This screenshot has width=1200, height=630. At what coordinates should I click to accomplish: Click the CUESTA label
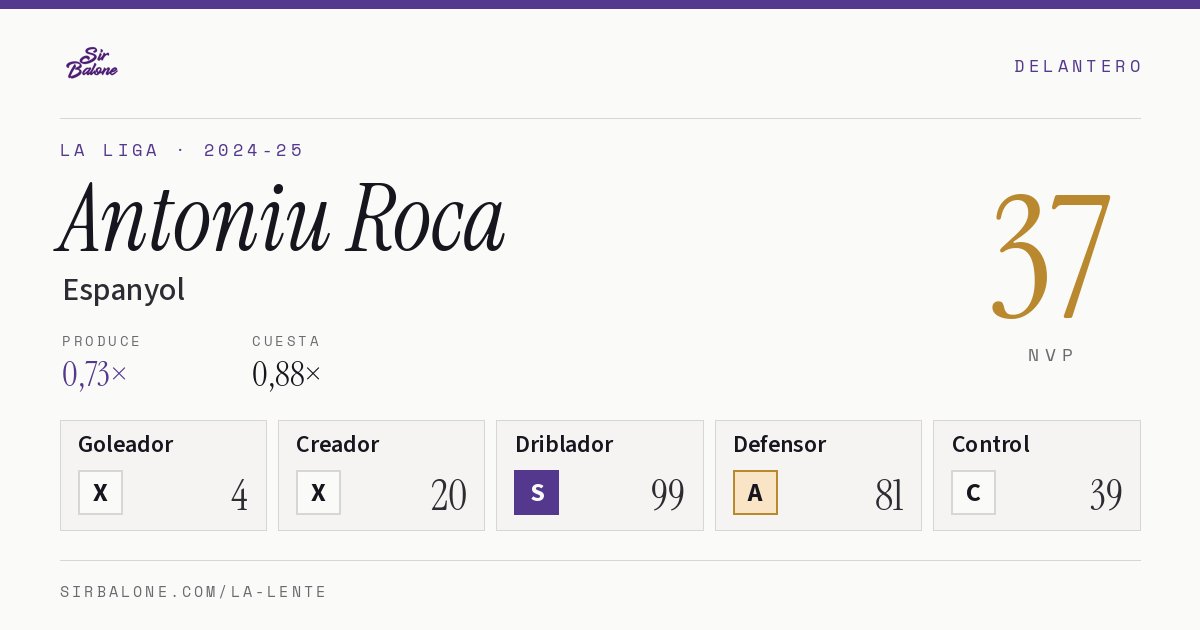coord(286,341)
